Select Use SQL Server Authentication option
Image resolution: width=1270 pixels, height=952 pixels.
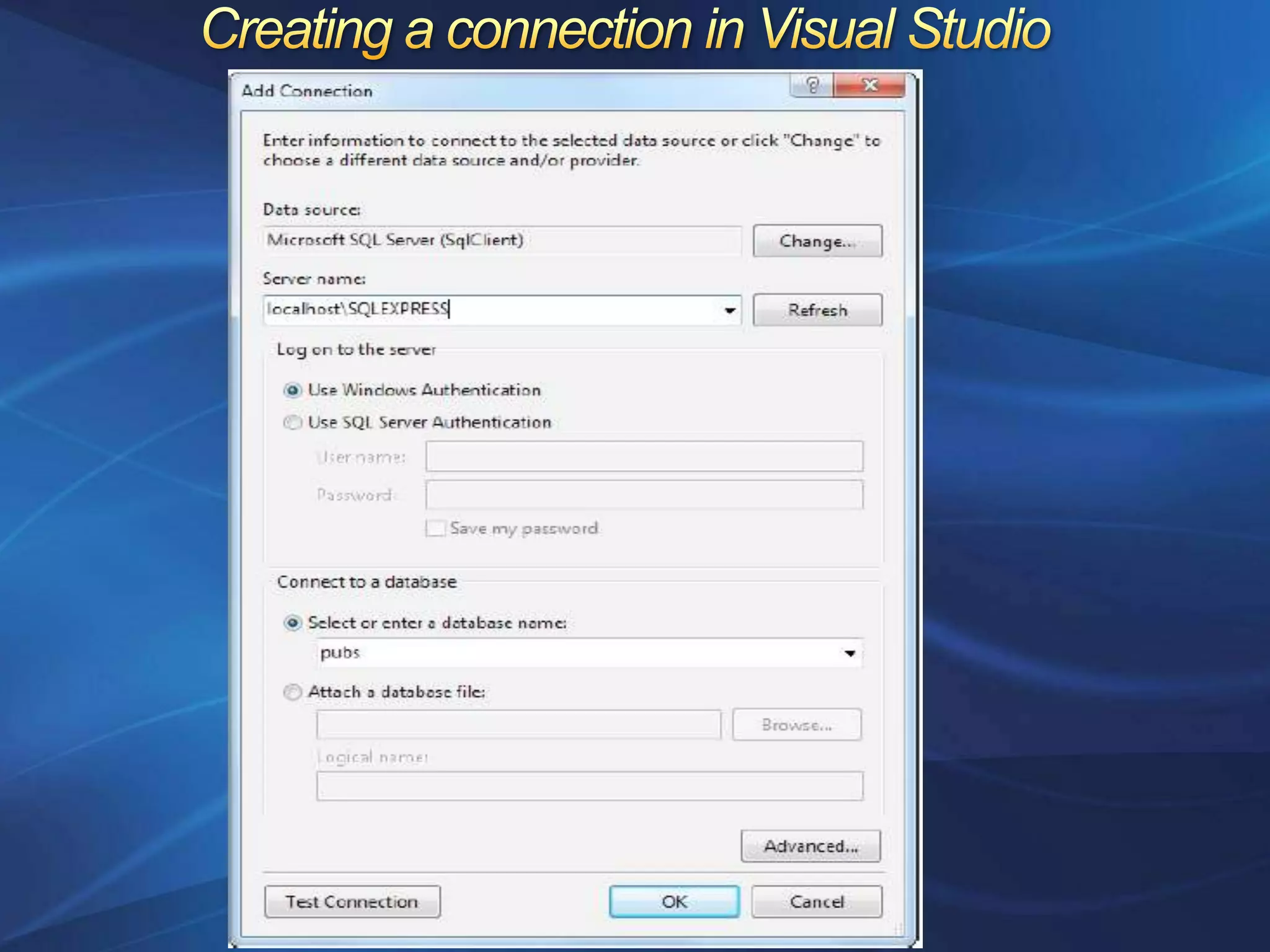click(x=293, y=423)
